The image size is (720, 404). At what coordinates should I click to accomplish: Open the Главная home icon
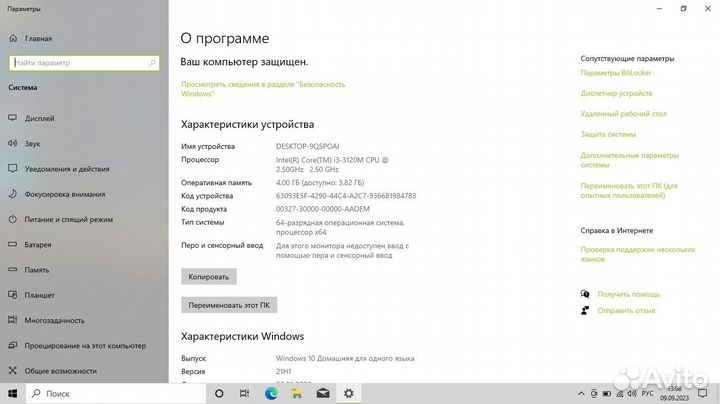13,39
